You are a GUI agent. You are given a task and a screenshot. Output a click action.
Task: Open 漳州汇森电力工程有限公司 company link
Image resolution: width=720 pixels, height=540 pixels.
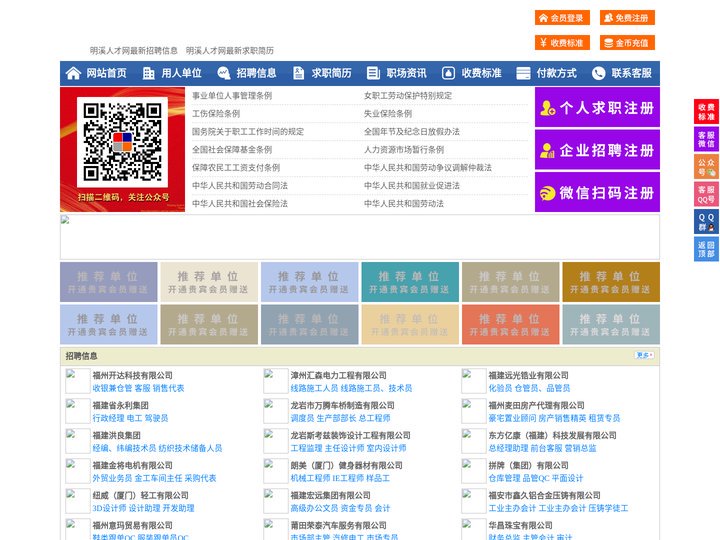point(338,375)
